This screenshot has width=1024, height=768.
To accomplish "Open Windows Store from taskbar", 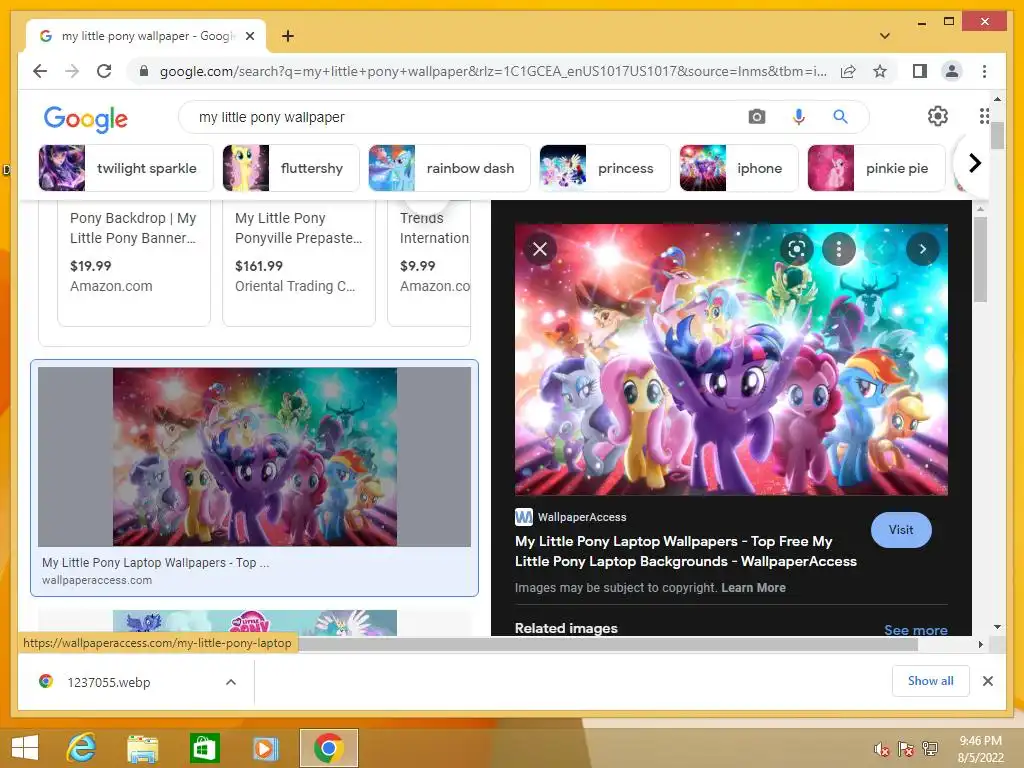I will pos(204,748).
